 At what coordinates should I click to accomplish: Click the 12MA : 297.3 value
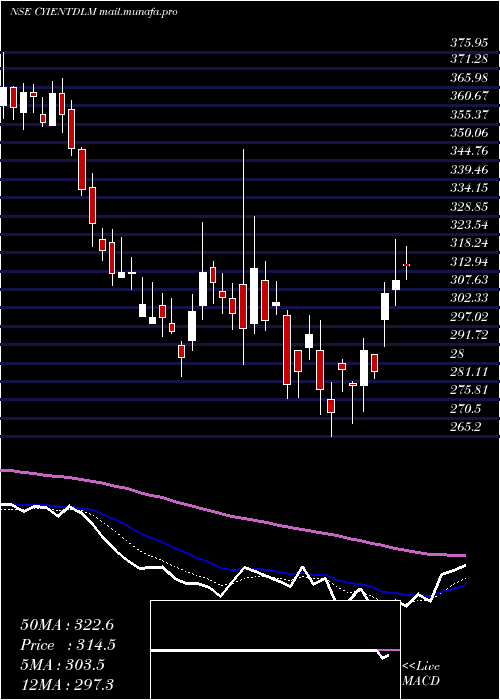(x=67, y=684)
